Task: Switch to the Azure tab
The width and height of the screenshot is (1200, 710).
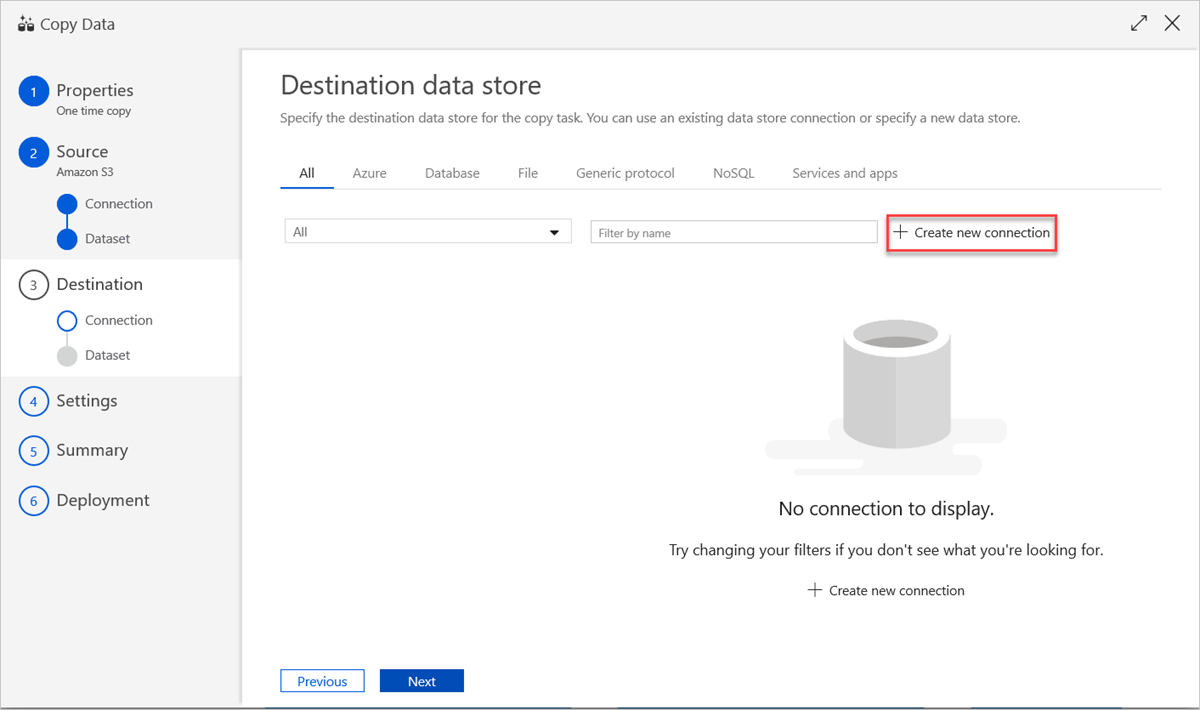Action: 369,172
